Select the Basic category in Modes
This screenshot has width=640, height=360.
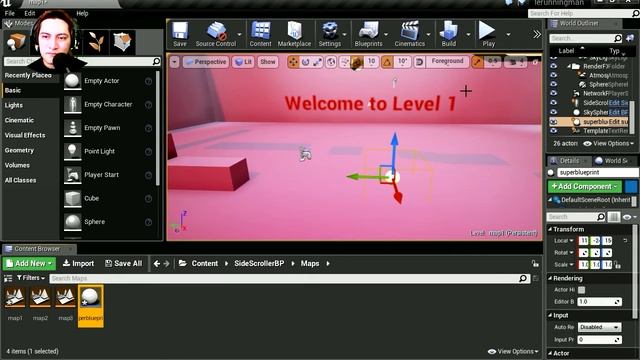(13, 90)
